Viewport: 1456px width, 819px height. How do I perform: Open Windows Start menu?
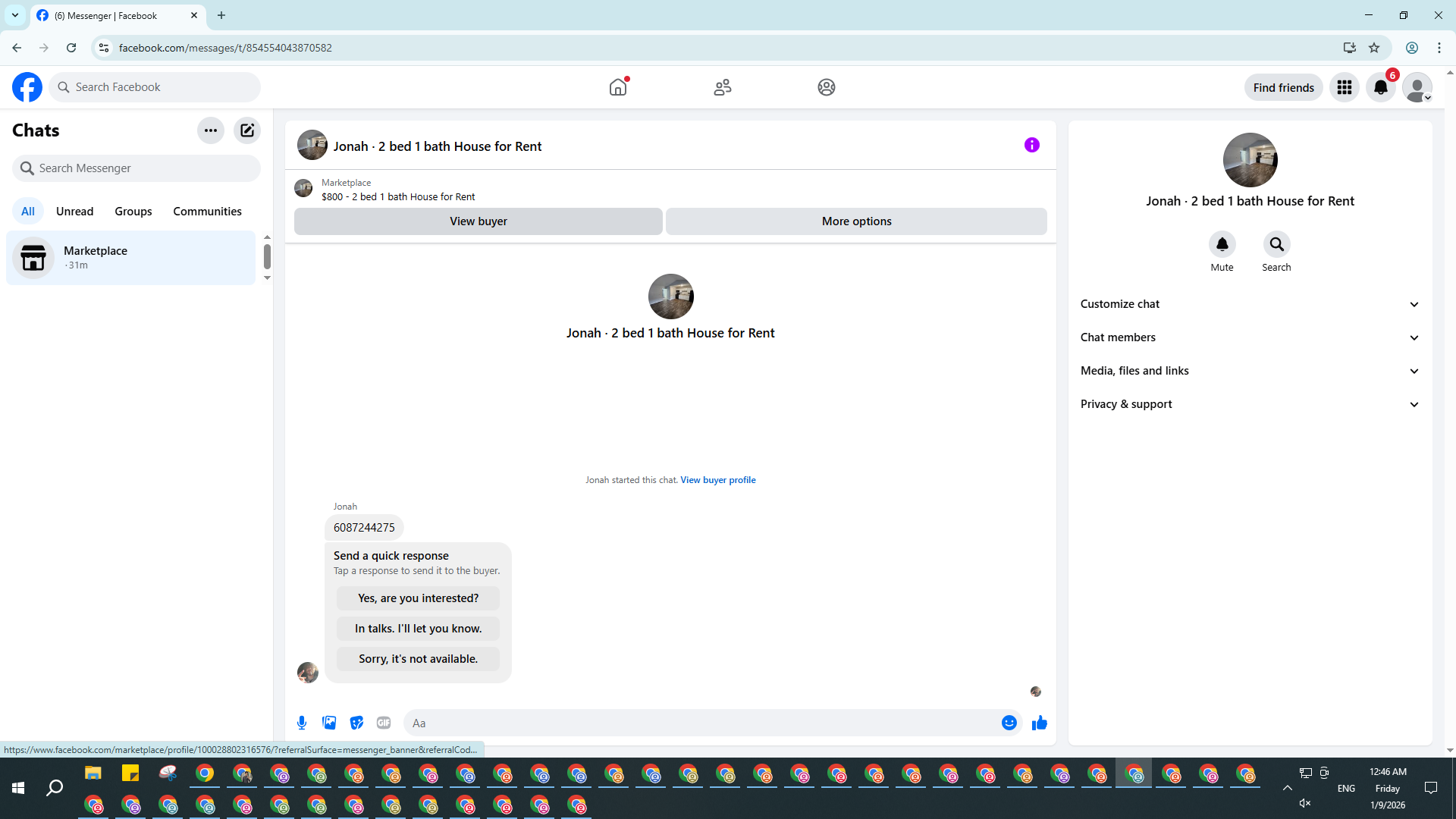point(18,789)
